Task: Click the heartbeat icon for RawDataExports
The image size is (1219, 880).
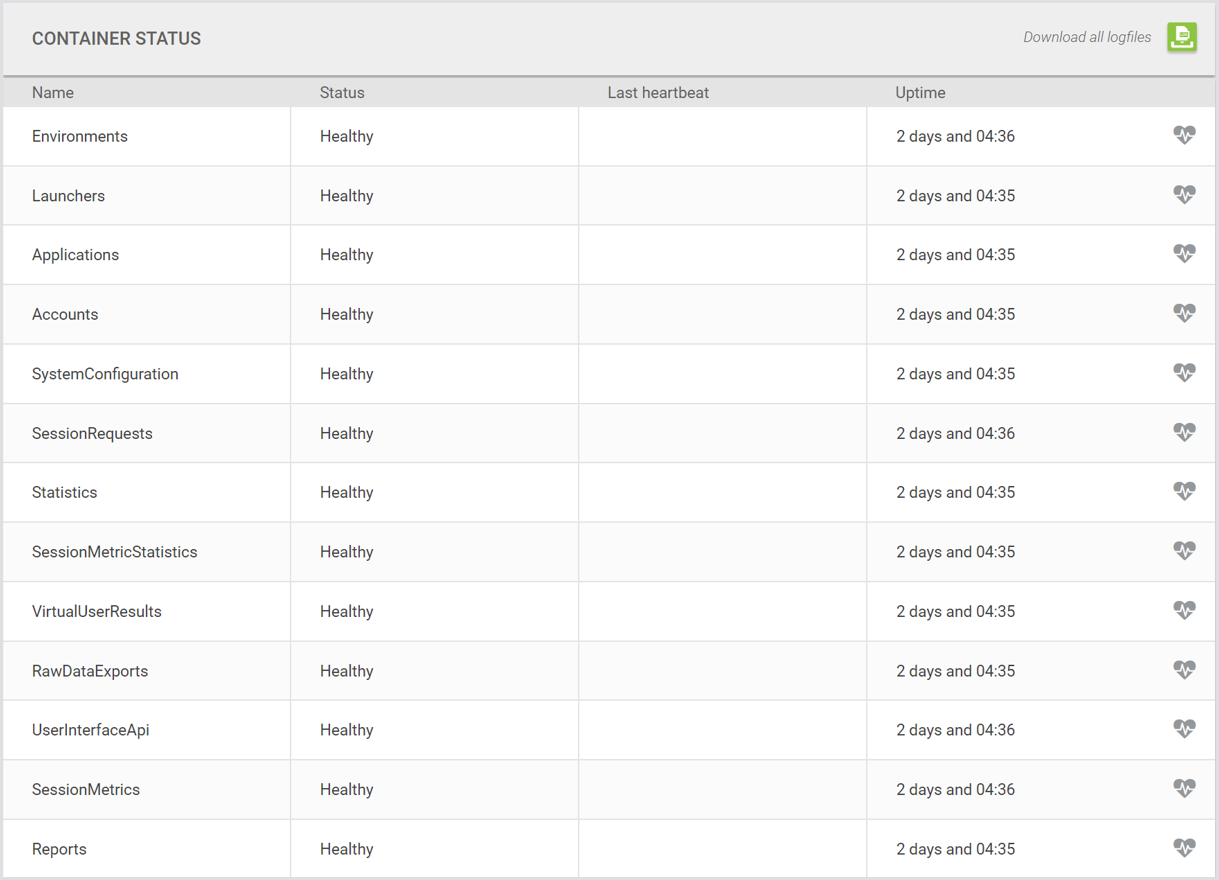Action: (1184, 670)
